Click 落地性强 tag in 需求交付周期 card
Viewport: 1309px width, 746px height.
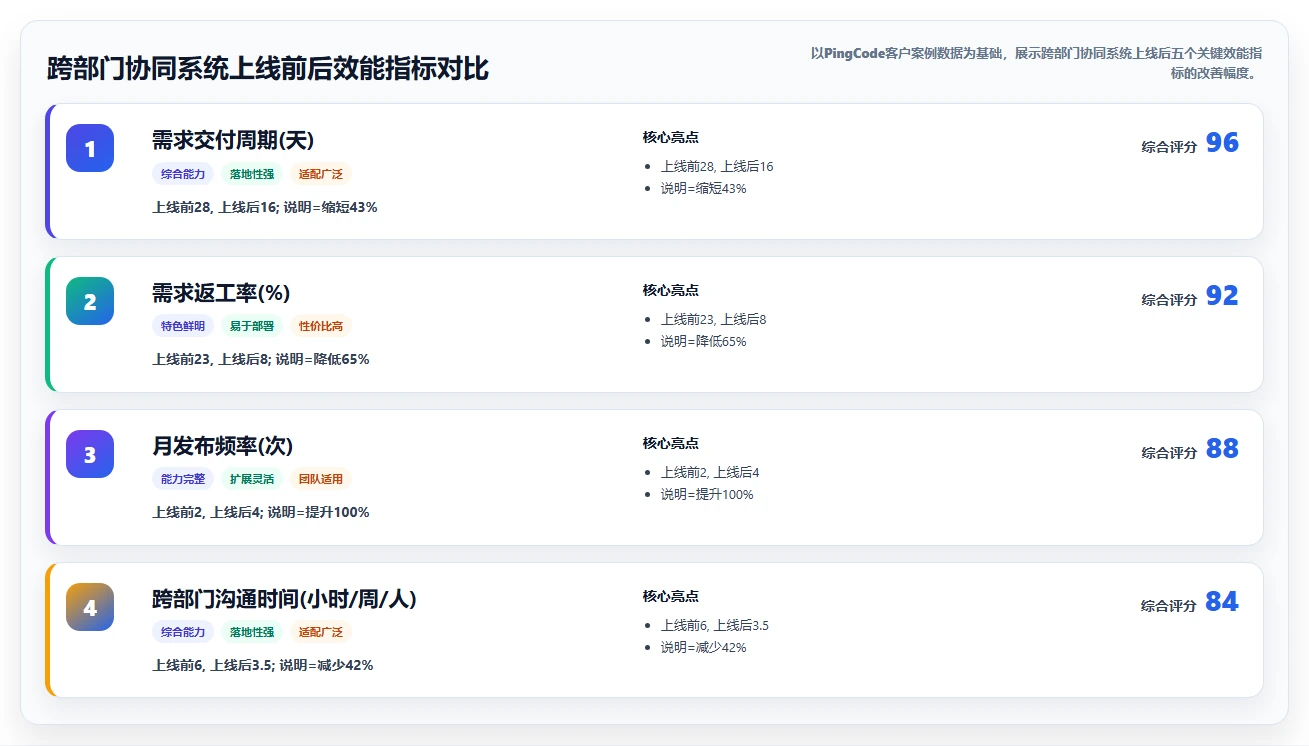click(x=252, y=174)
